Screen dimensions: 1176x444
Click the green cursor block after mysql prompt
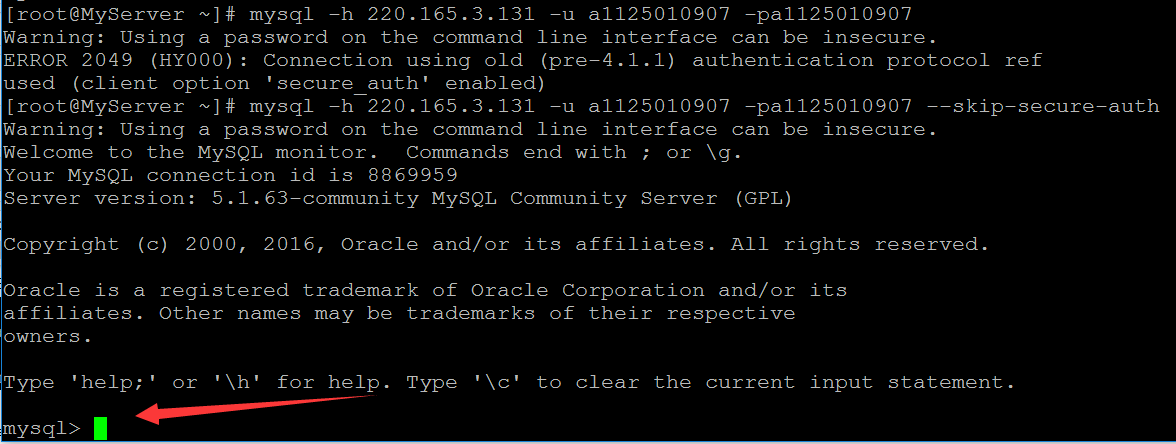point(100,429)
